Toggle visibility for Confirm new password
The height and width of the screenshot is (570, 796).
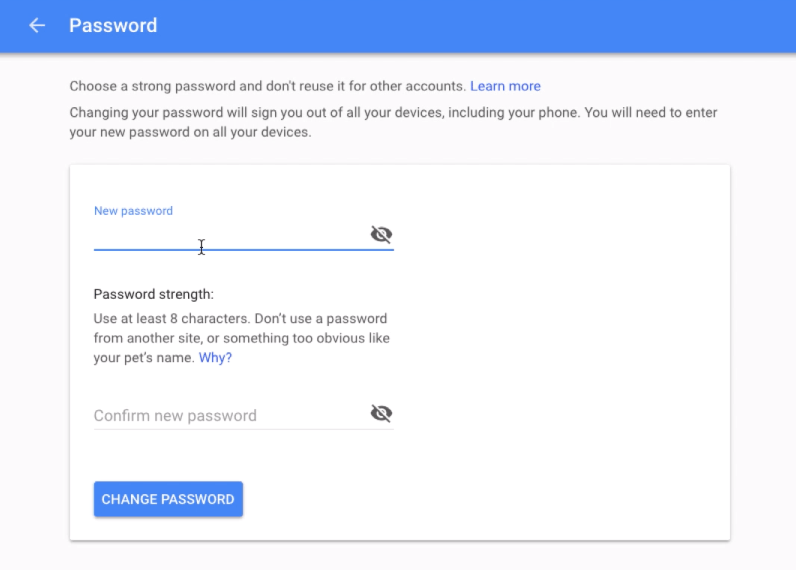pos(380,413)
